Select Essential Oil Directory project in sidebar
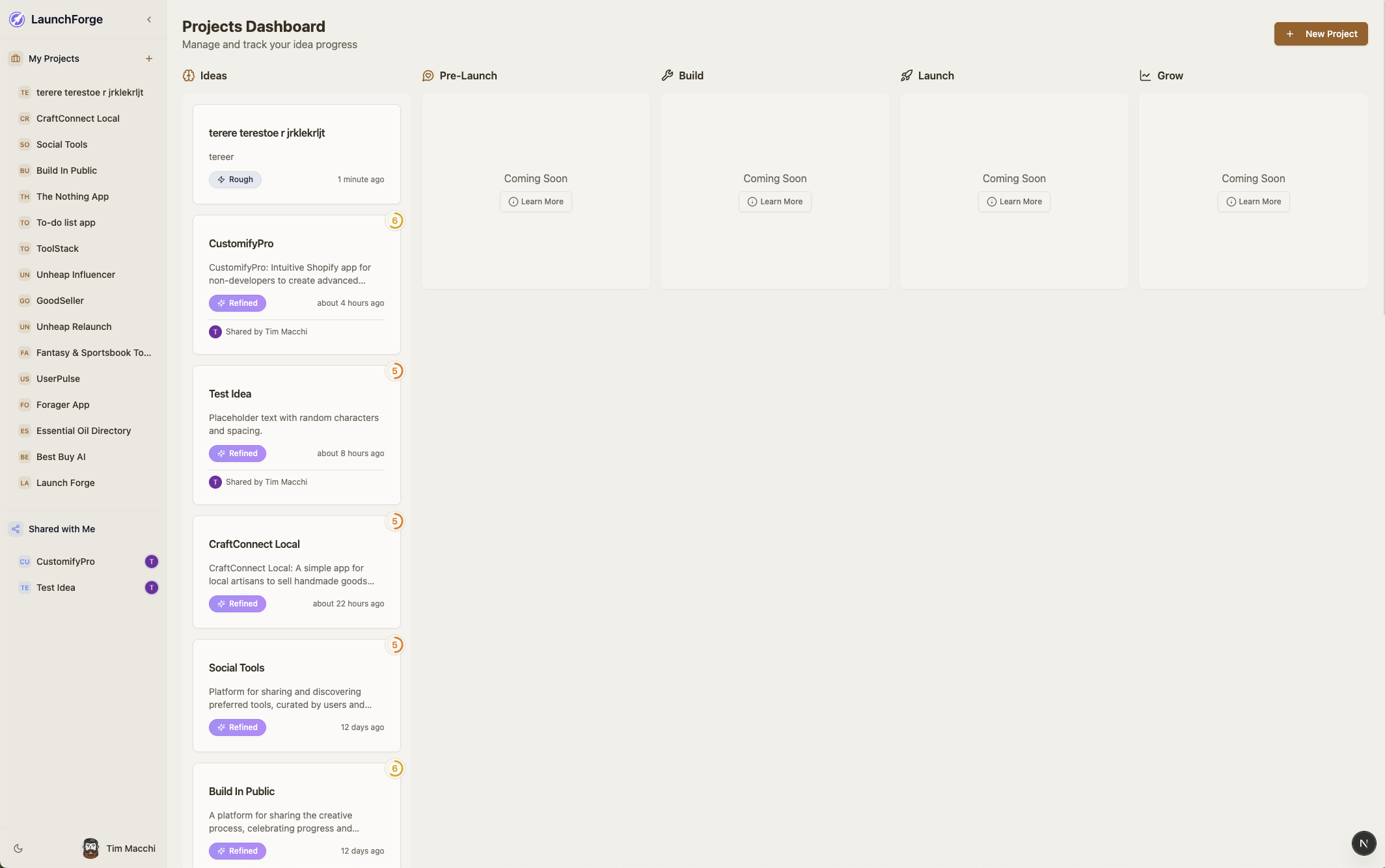The image size is (1385, 868). point(83,431)
